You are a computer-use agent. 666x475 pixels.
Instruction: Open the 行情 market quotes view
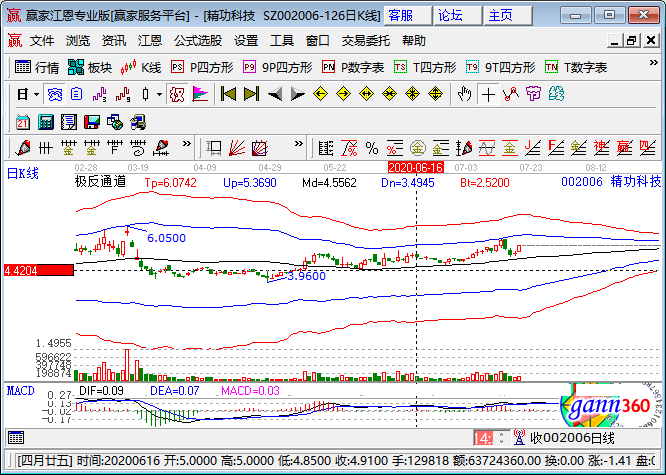tap(37, 68)
